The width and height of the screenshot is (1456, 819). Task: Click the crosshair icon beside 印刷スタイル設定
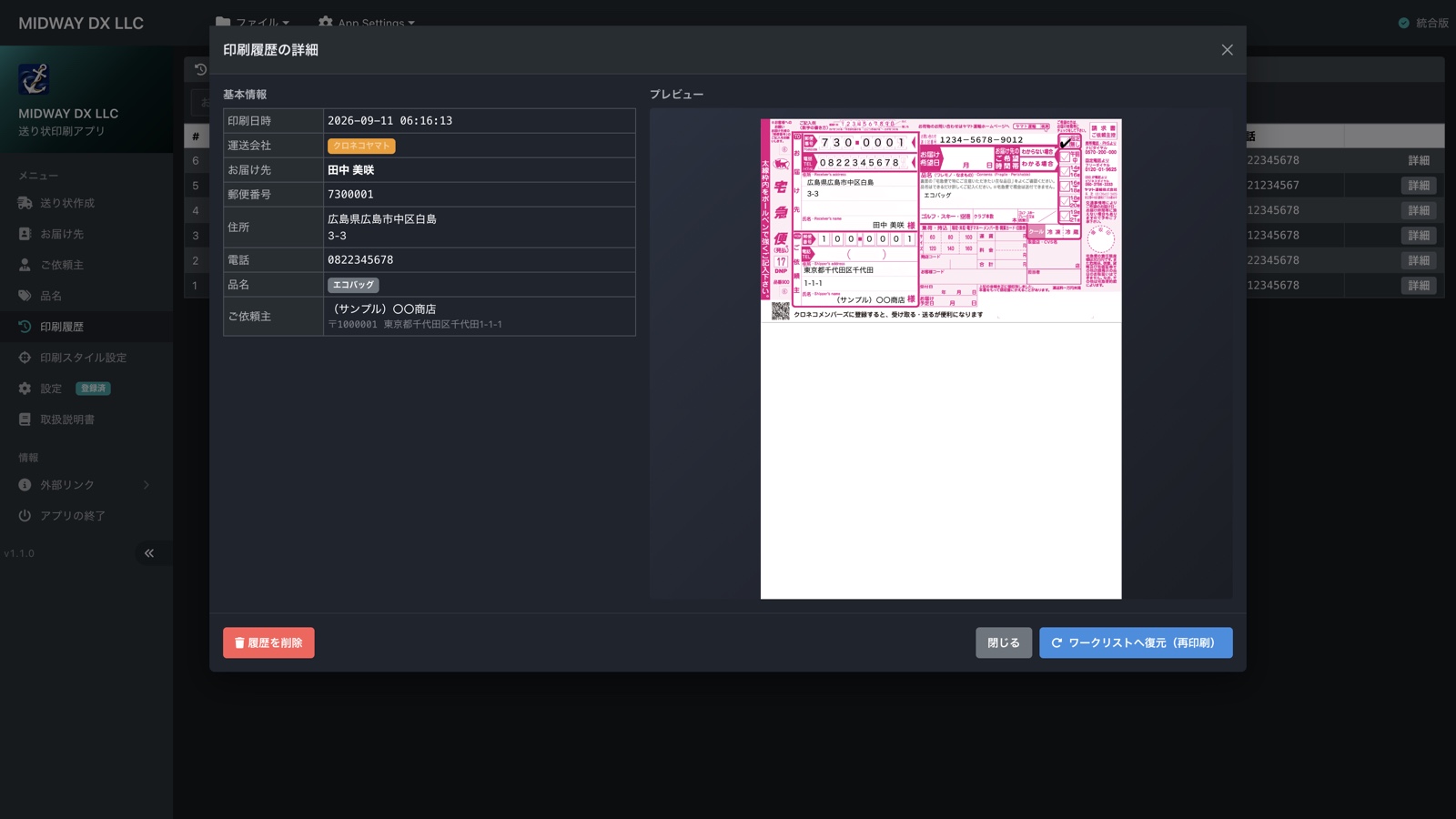tap(25, 358)
